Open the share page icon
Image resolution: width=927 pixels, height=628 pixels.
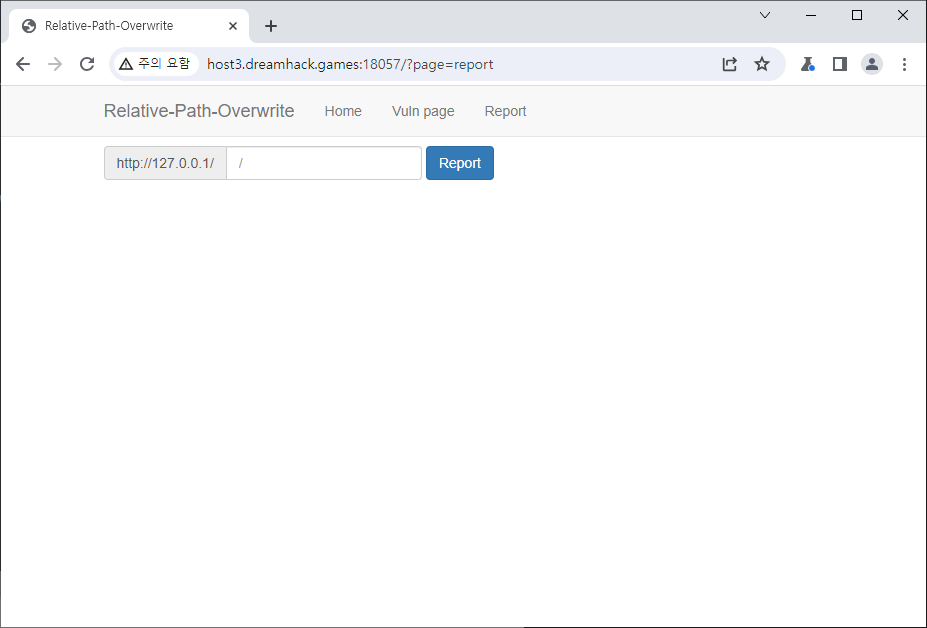pyautogui.click(x=730, y=64)
